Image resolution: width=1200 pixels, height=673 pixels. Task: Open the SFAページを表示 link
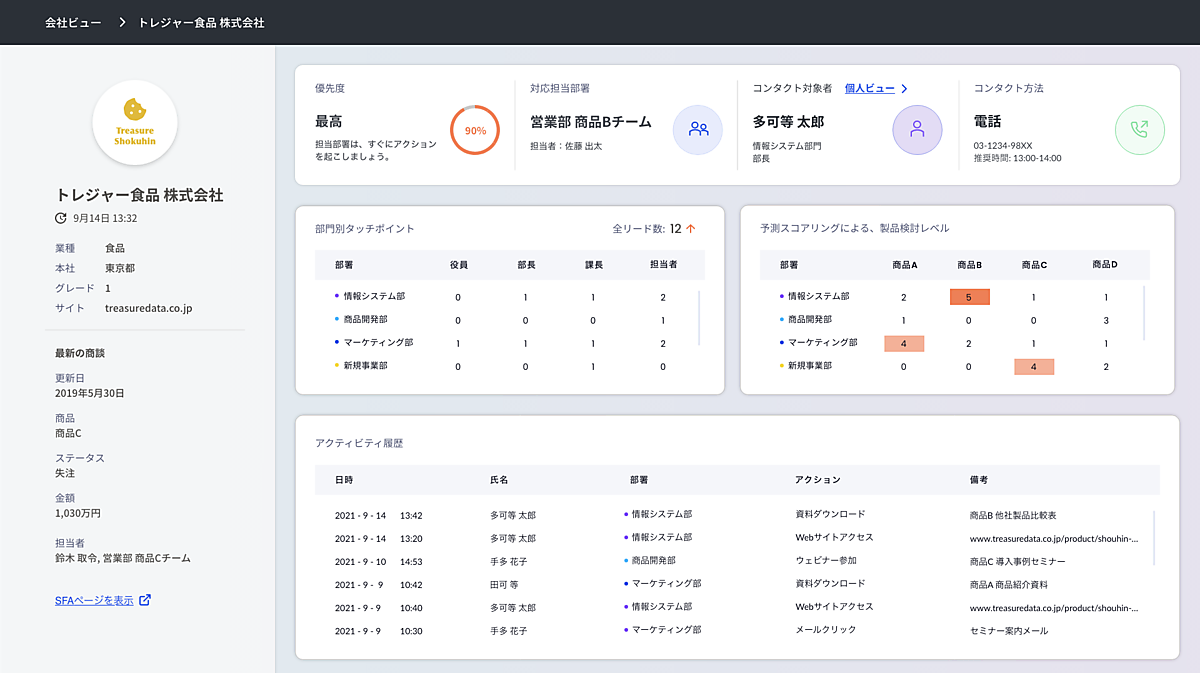pos(94,600)
